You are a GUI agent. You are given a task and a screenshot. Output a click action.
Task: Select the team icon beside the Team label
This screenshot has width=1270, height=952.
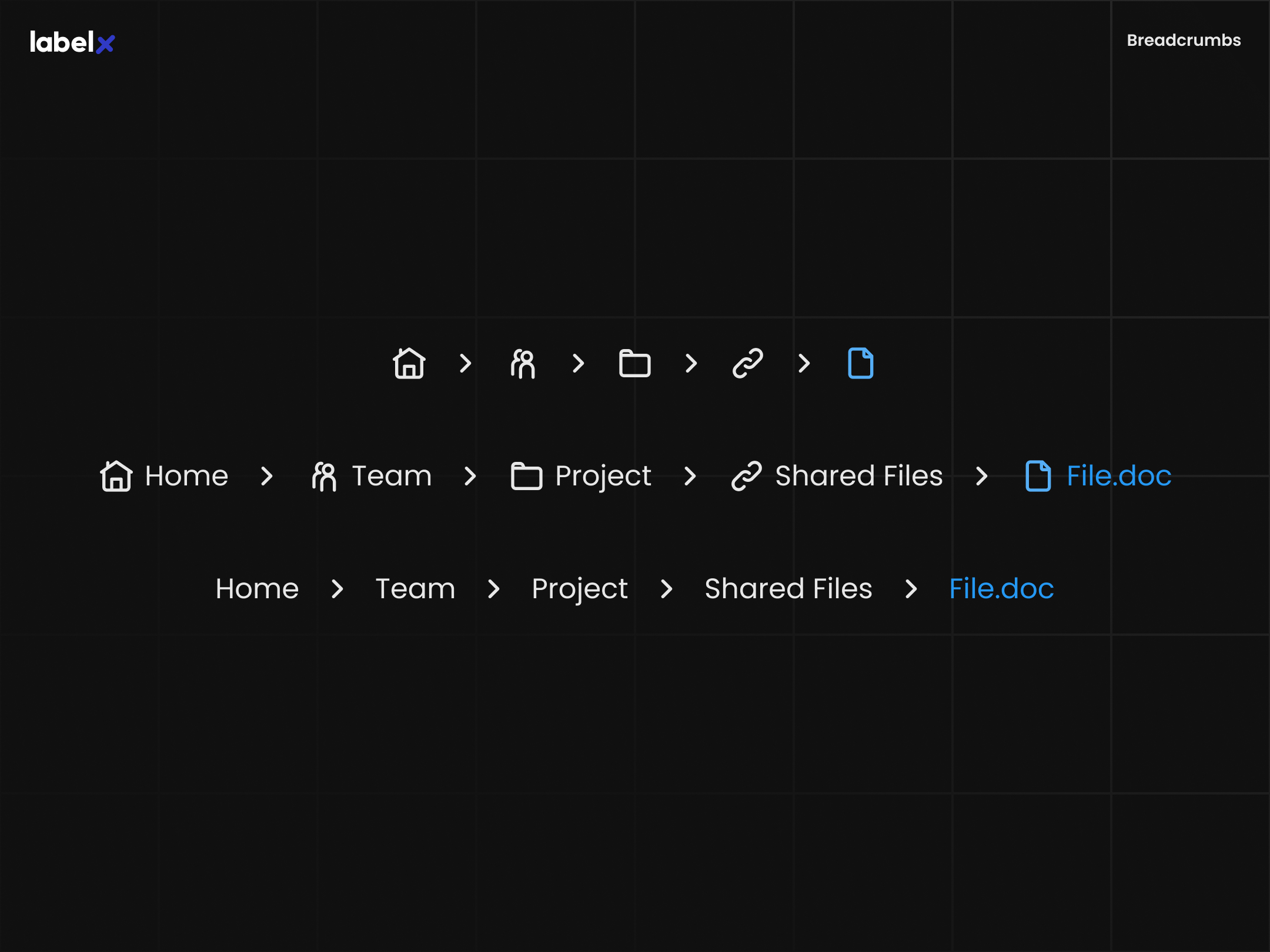(324, 476)
